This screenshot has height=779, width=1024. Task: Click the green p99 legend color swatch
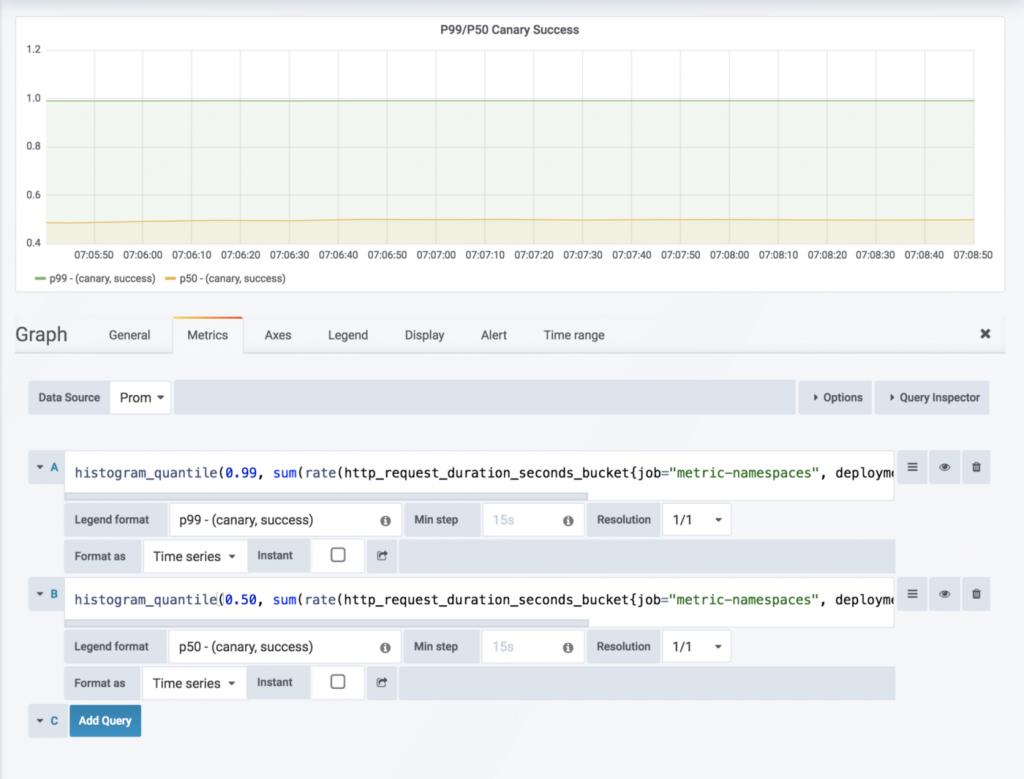point(40,279)
